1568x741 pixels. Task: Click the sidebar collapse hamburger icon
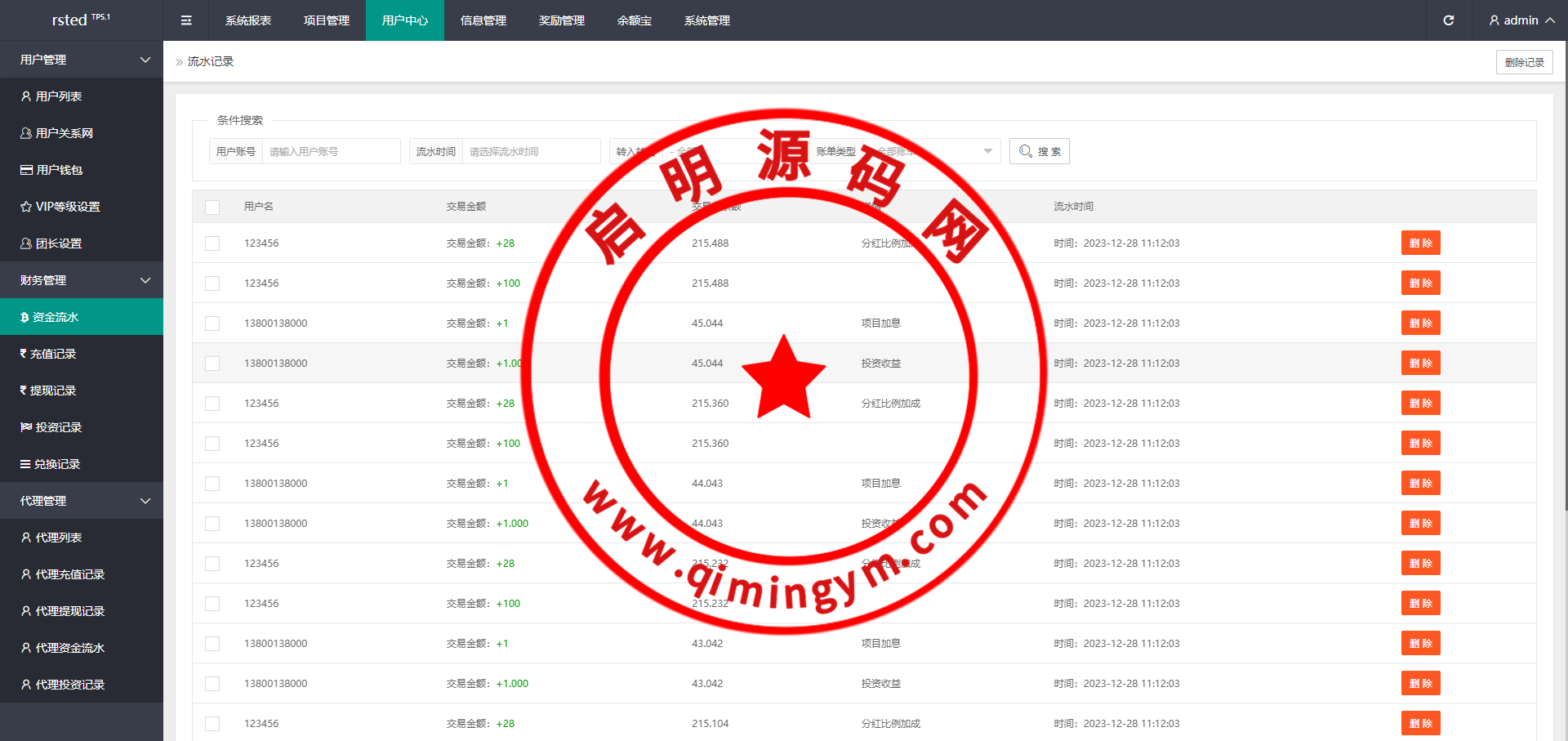pyautogui.click(x=186, y=20)
